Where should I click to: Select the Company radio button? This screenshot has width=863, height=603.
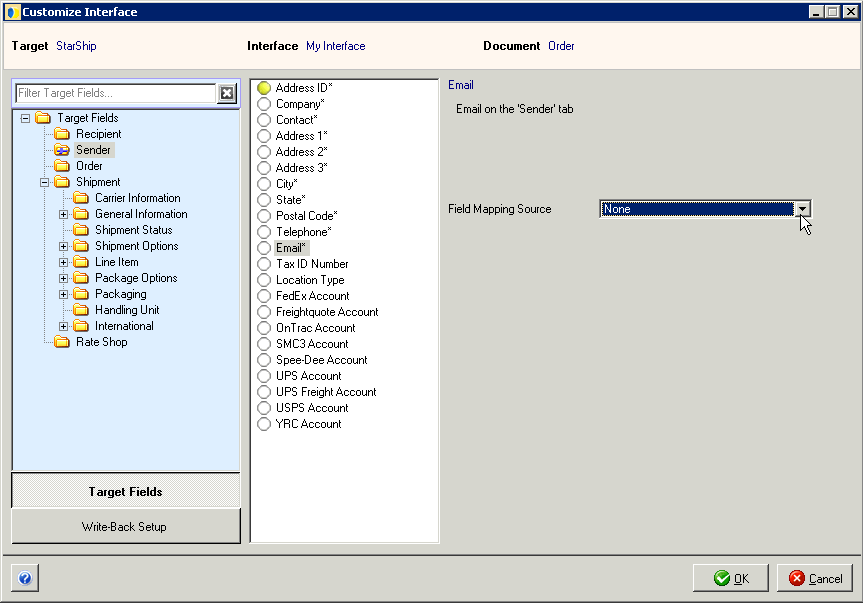click(261, 104)
